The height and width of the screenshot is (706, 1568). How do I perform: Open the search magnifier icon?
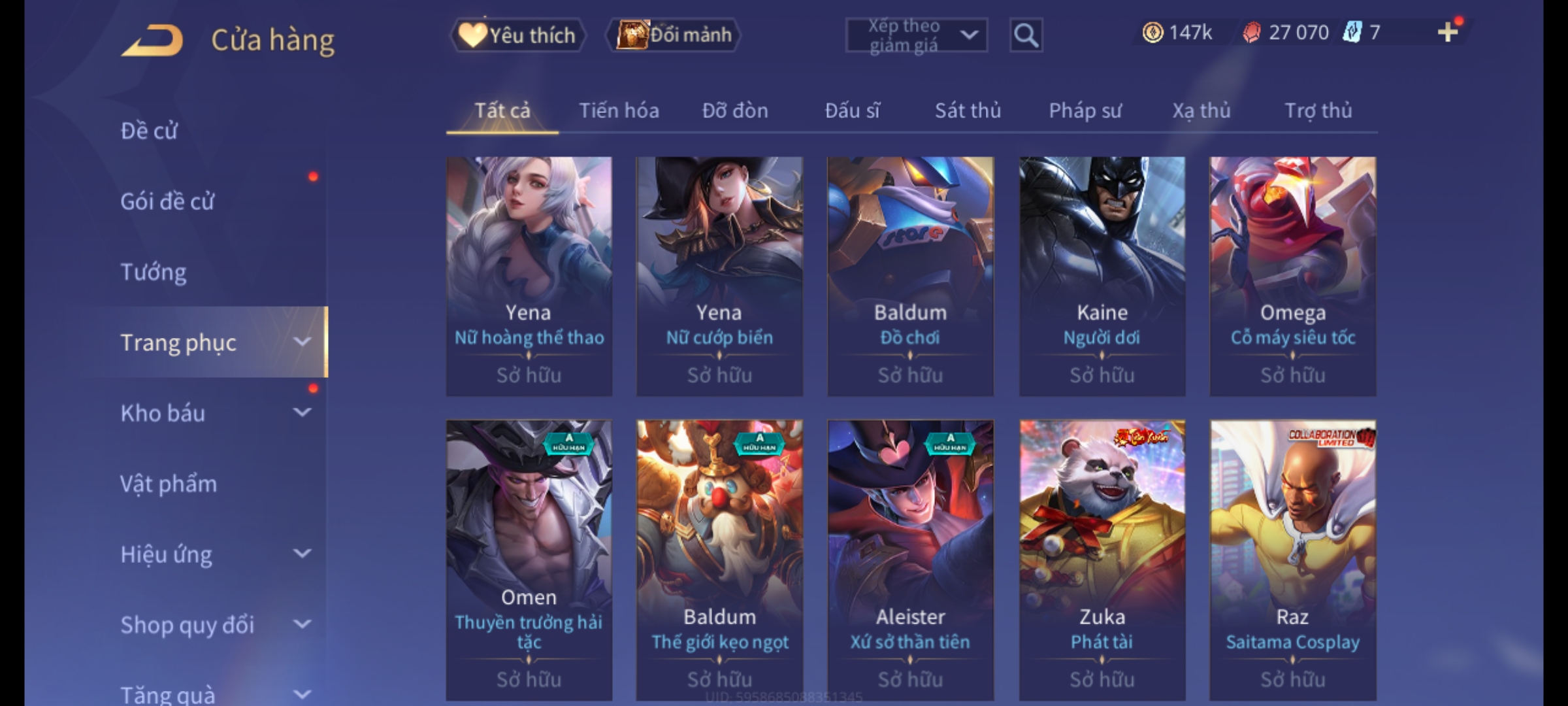[x=1026, y=35]
